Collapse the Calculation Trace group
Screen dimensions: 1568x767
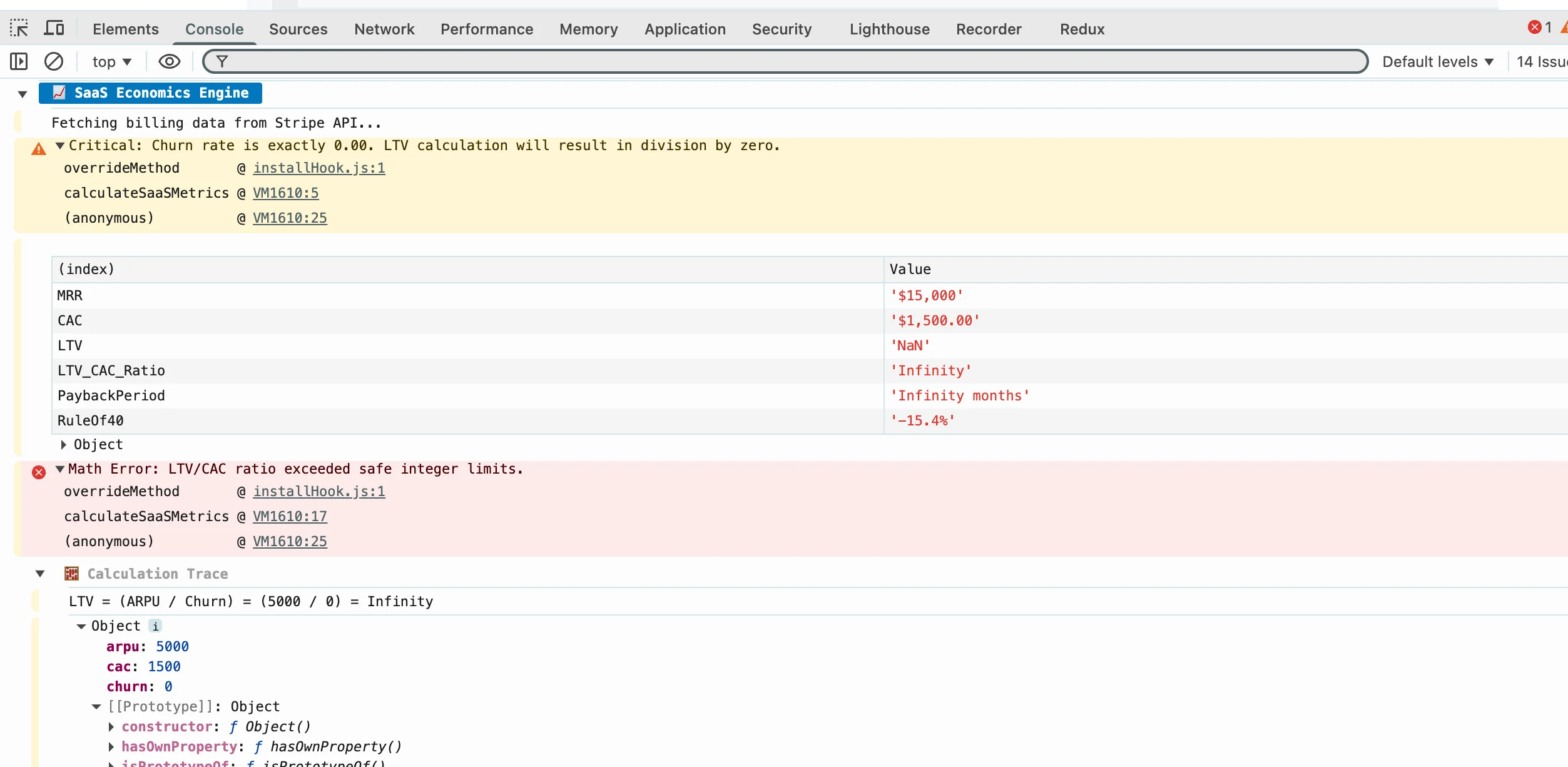point(40,574)
